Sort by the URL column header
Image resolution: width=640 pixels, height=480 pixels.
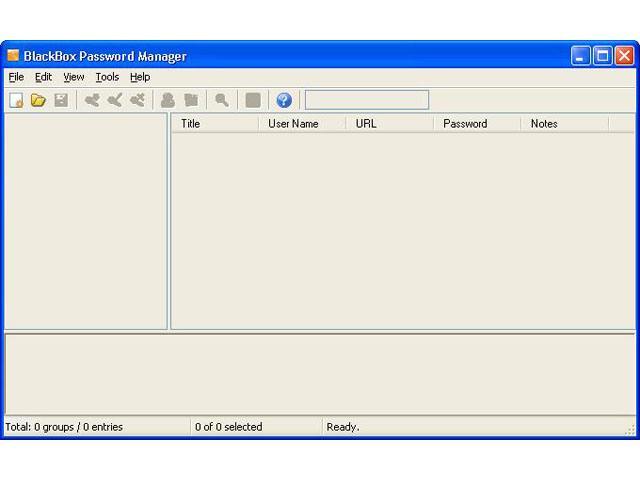(389, 124)
